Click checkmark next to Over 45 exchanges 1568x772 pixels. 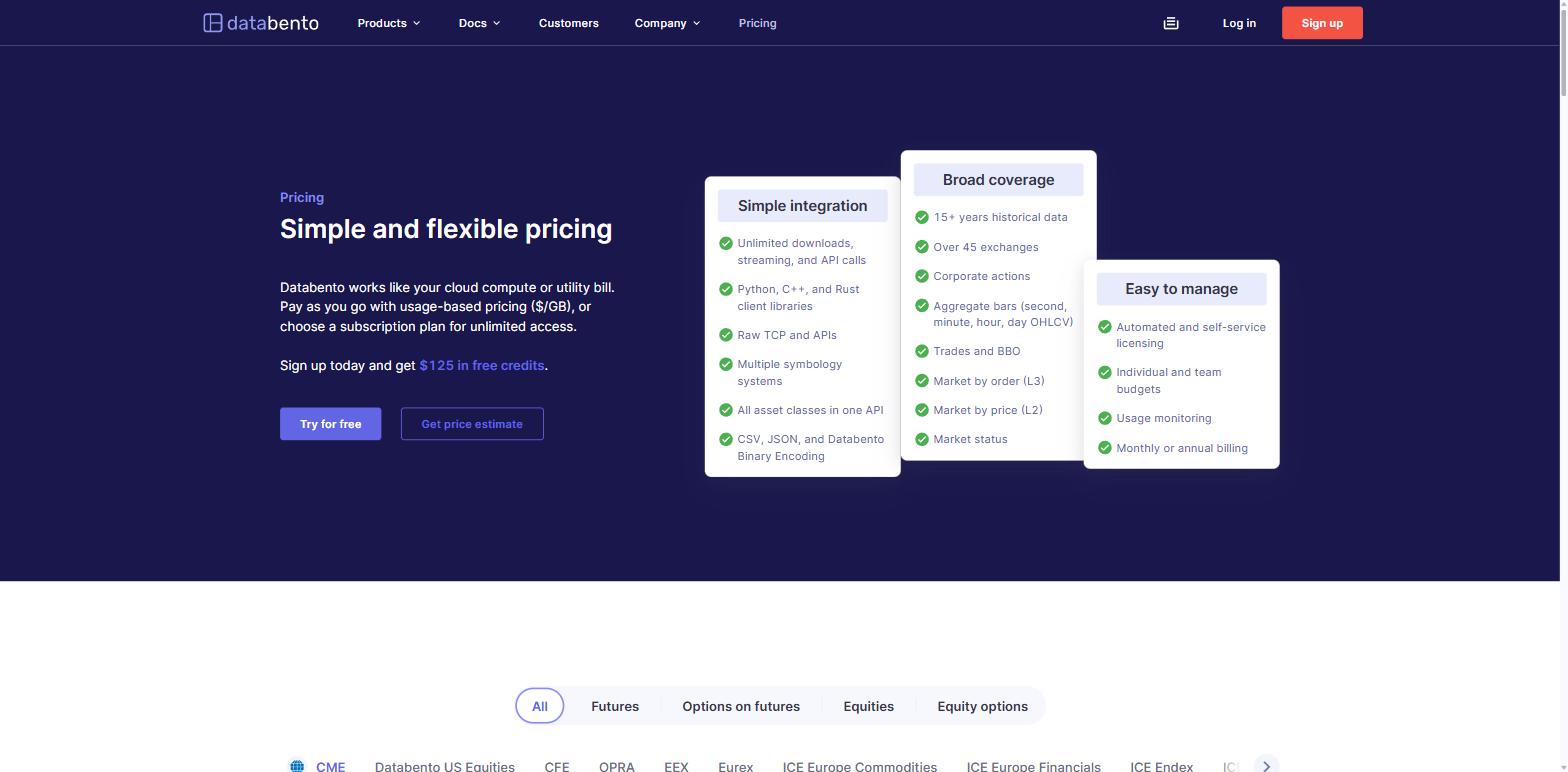(922, 247)
